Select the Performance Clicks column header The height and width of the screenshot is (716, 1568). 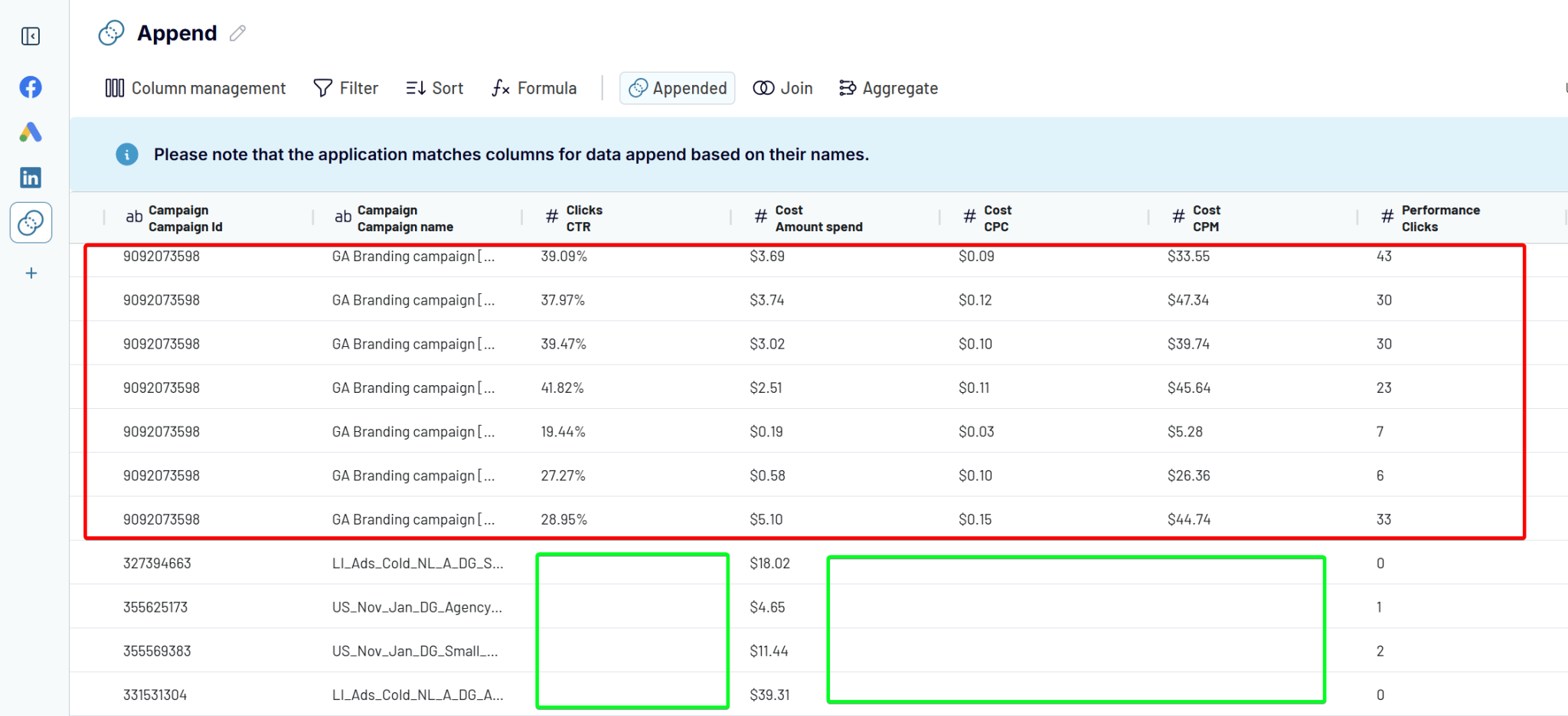(x=1440, y=217)
